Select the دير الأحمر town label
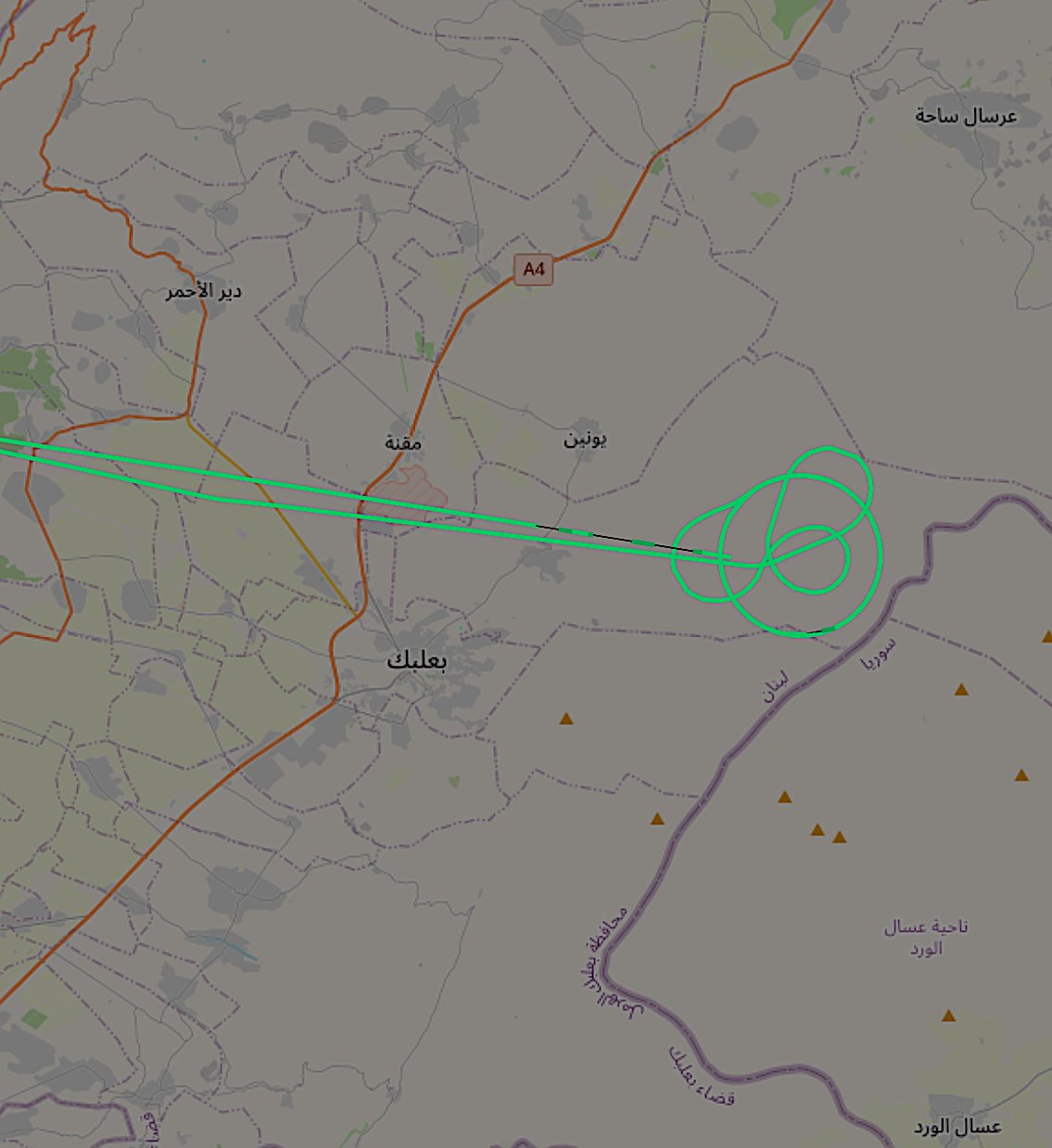This screenshot has height=1148, width=1052. coord(204,291)
